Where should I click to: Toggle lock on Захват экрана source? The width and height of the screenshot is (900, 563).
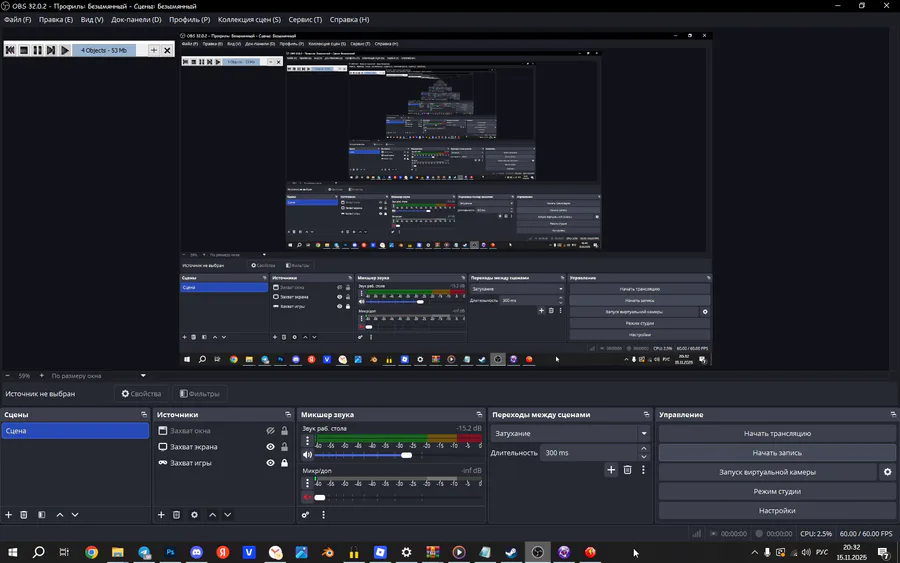pyautogui.click(x=284, y=446)
